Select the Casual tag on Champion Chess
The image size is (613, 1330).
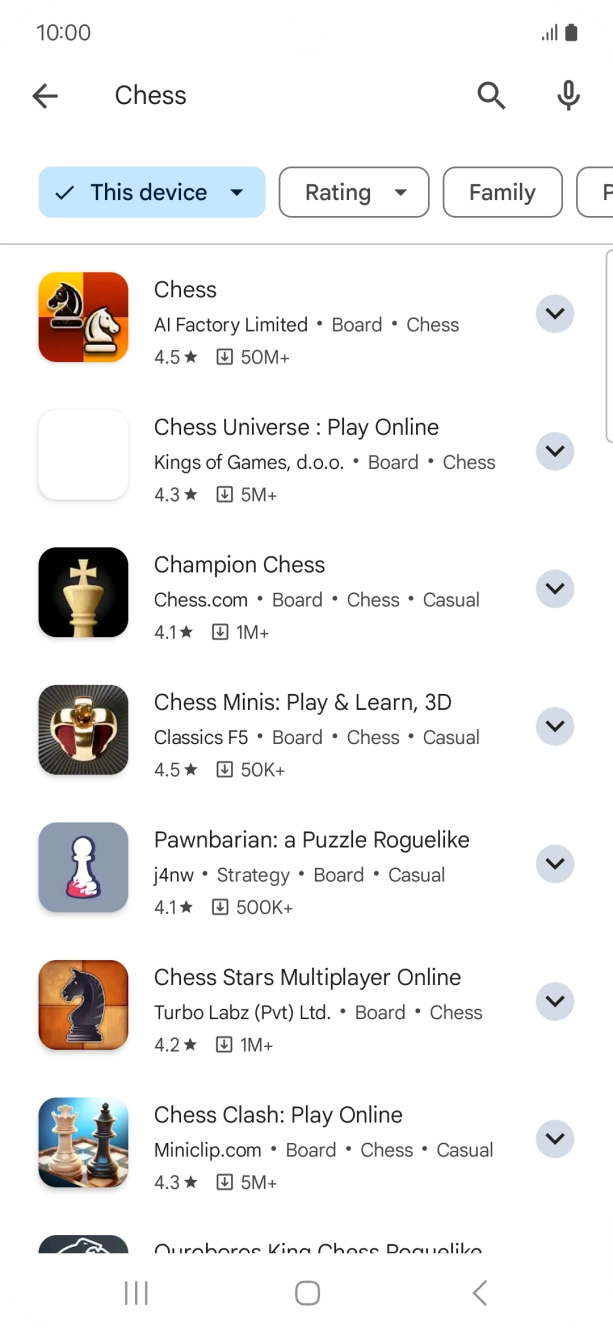tap(451, 599)
